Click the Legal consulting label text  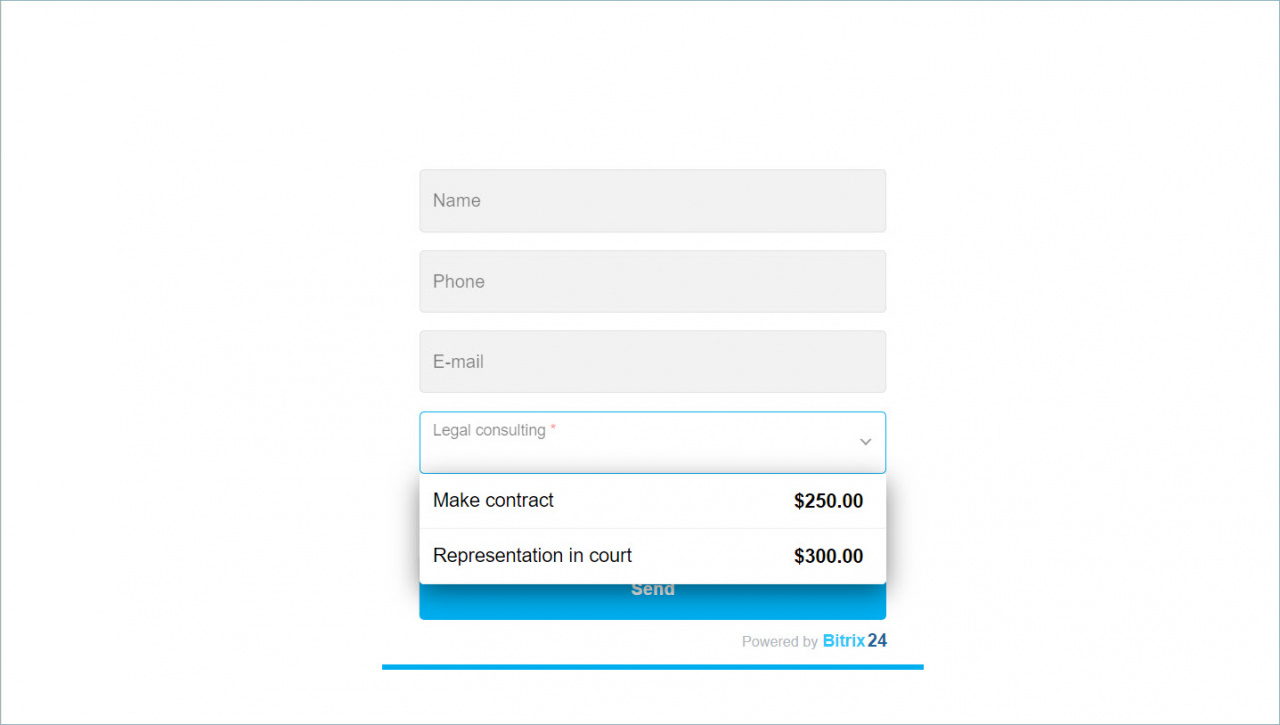pos(489,430)
